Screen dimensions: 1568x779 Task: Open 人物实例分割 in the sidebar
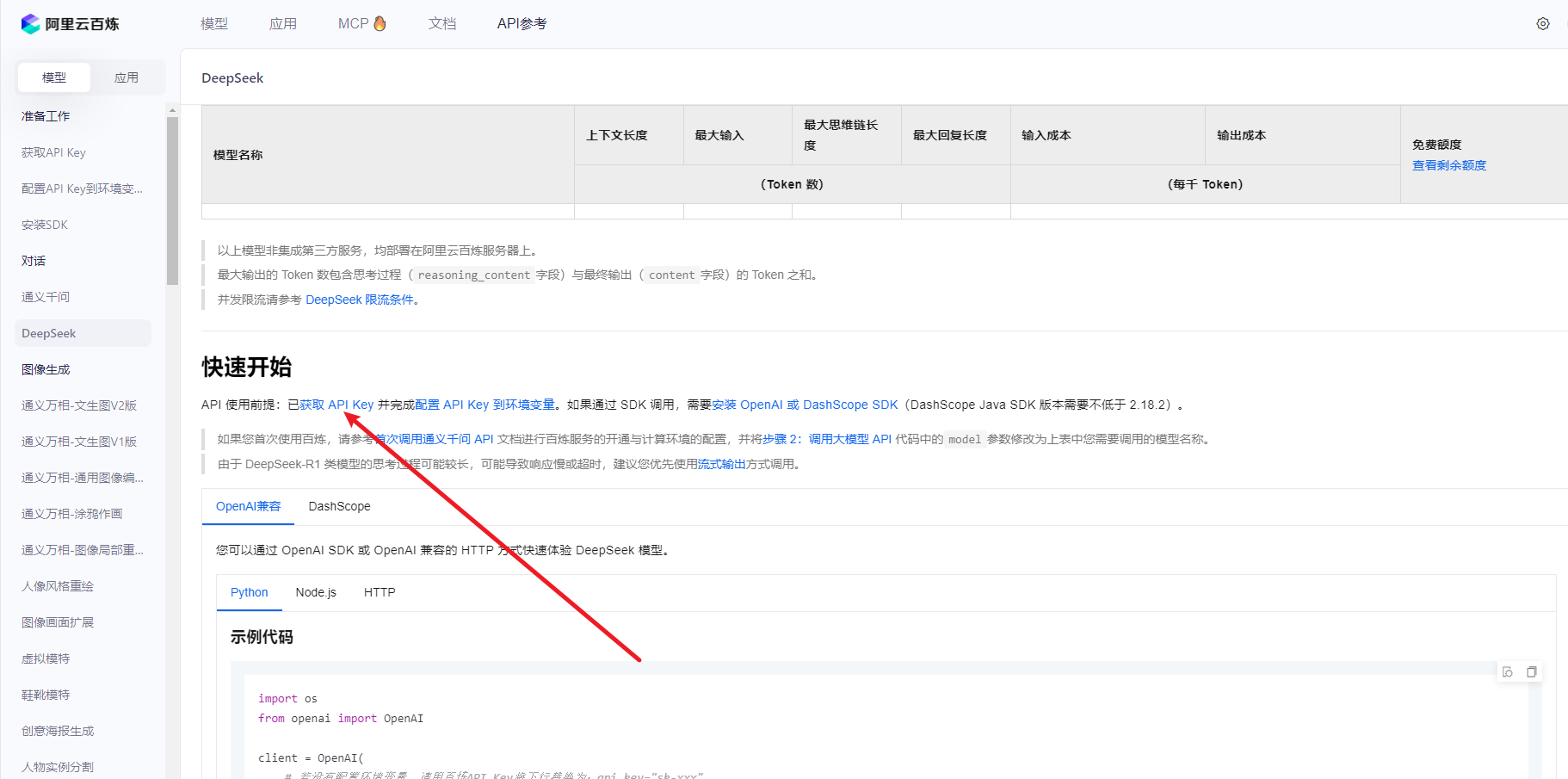tap(58, 767)
